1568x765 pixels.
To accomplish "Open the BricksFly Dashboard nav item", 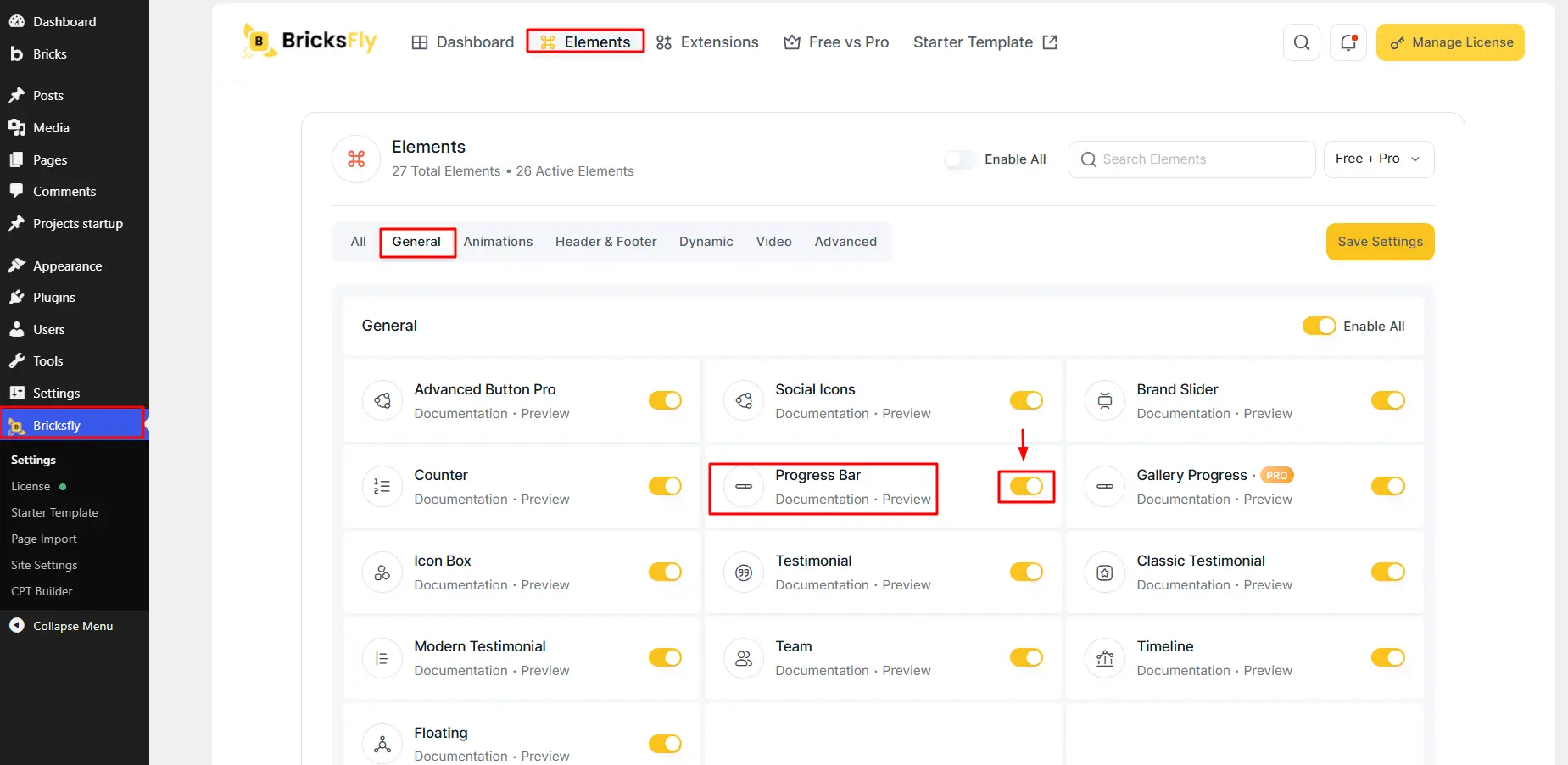I will (463, 42).
